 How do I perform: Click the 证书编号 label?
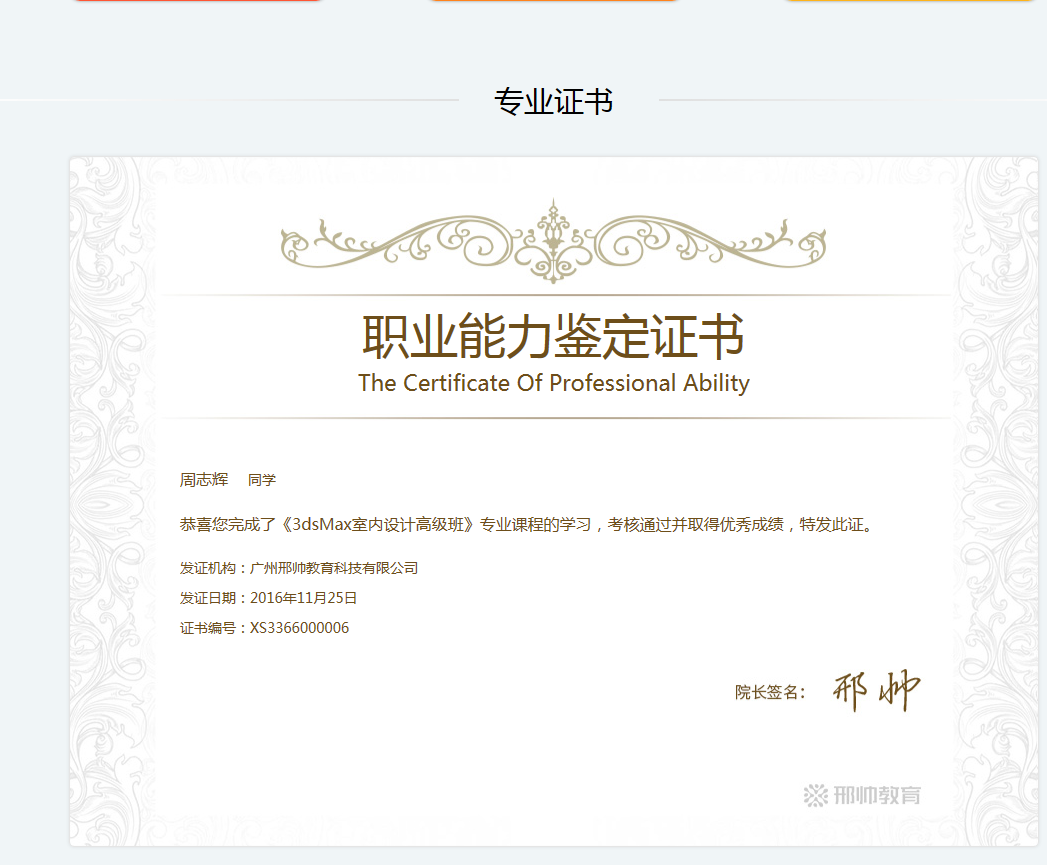[208, 628]
